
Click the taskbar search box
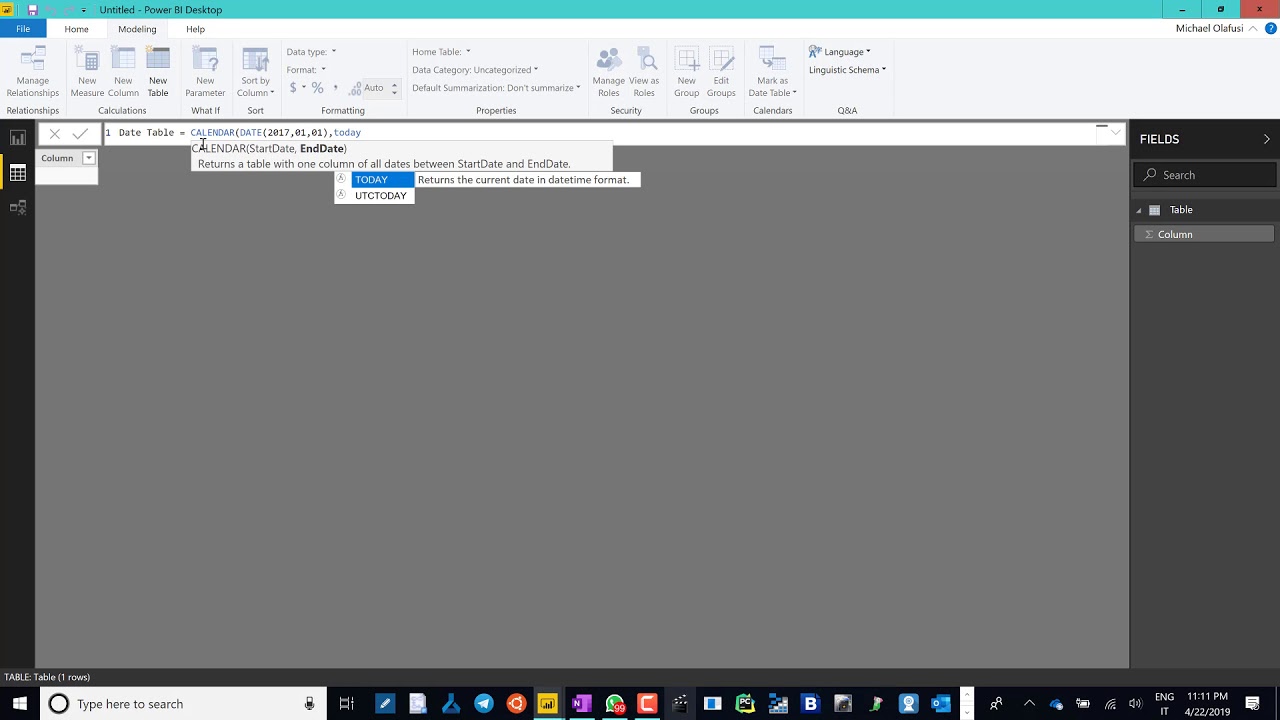tap(181, 704)
